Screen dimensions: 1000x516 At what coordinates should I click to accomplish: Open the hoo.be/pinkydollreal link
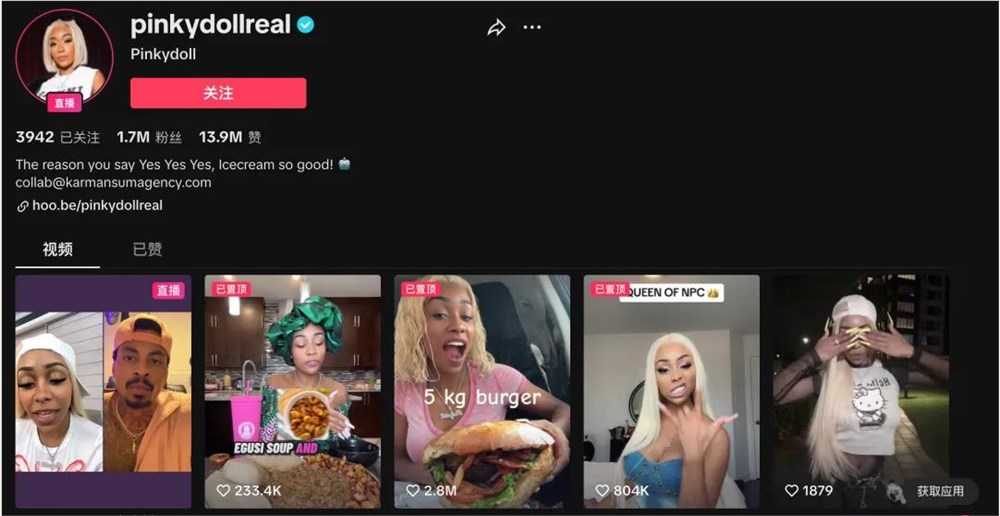tap(97, 205)
